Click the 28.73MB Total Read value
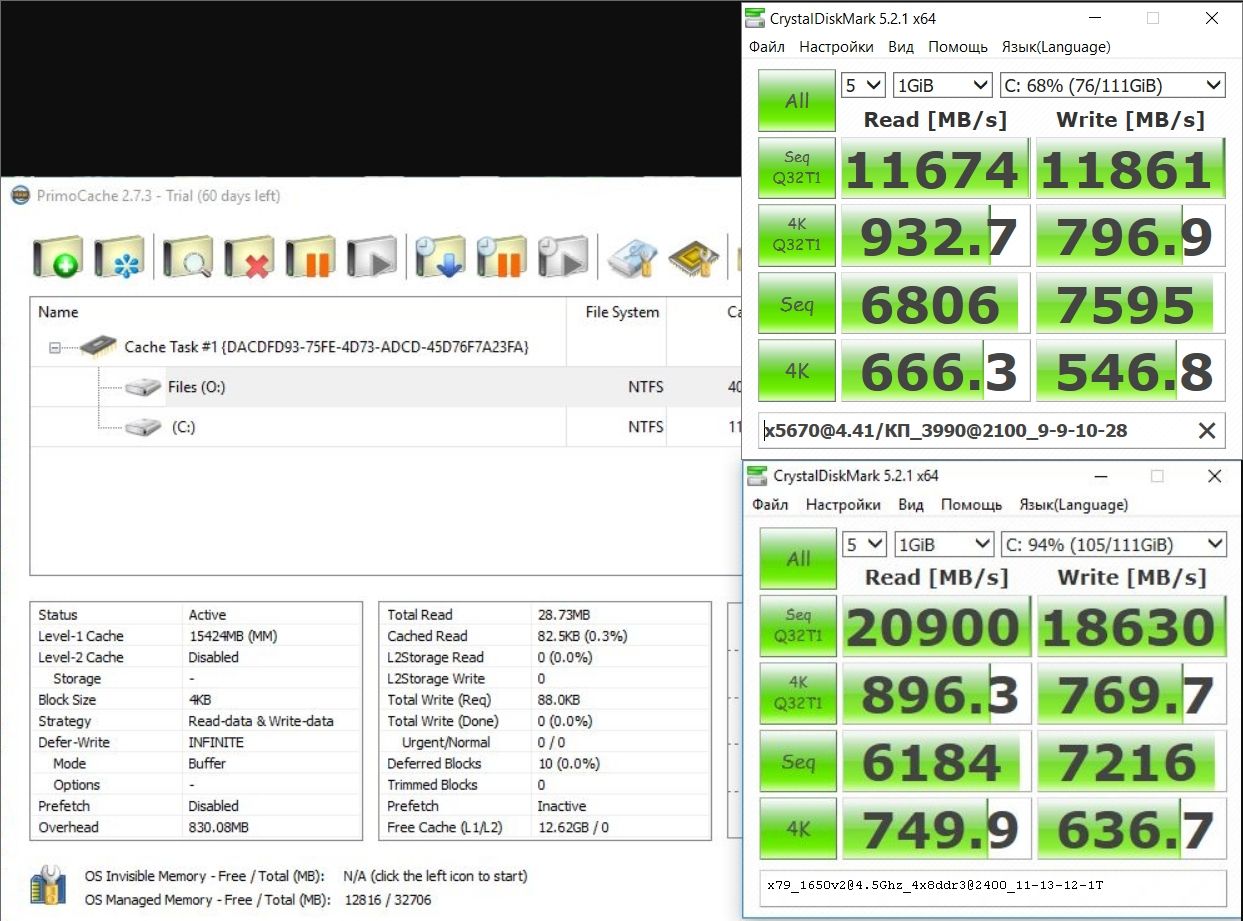This screenshot has width=1243, height=921. (x=564, y=615)
